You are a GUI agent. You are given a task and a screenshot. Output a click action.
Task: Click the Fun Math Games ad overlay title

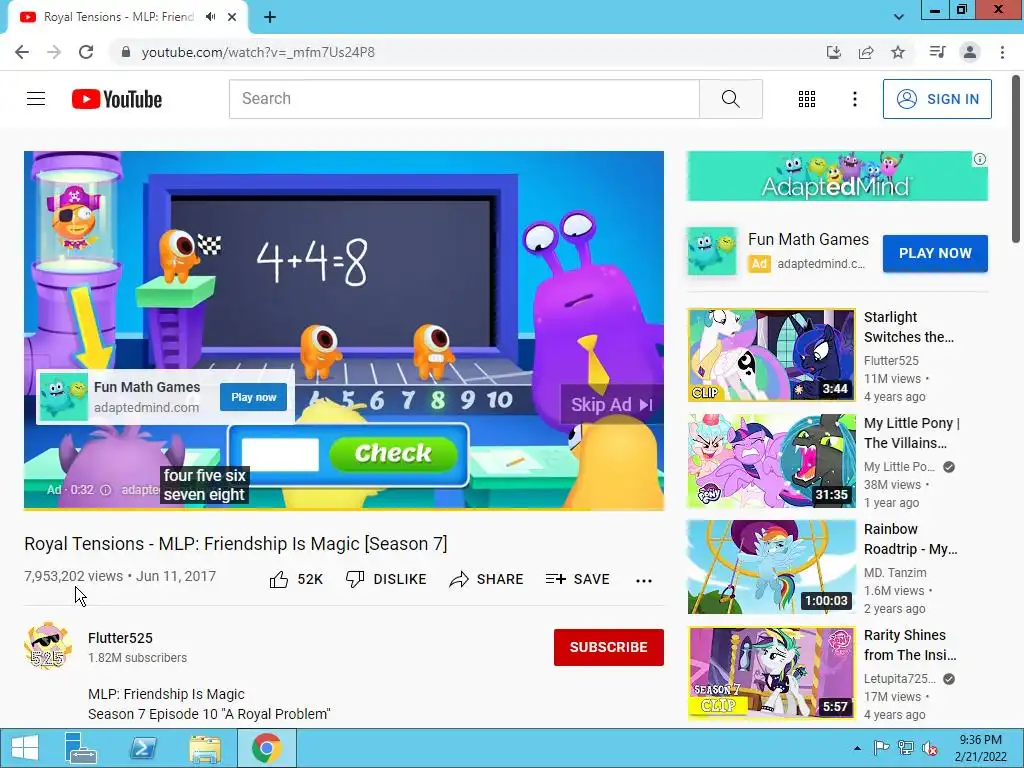pyautogui.click(x=147, y=387)
